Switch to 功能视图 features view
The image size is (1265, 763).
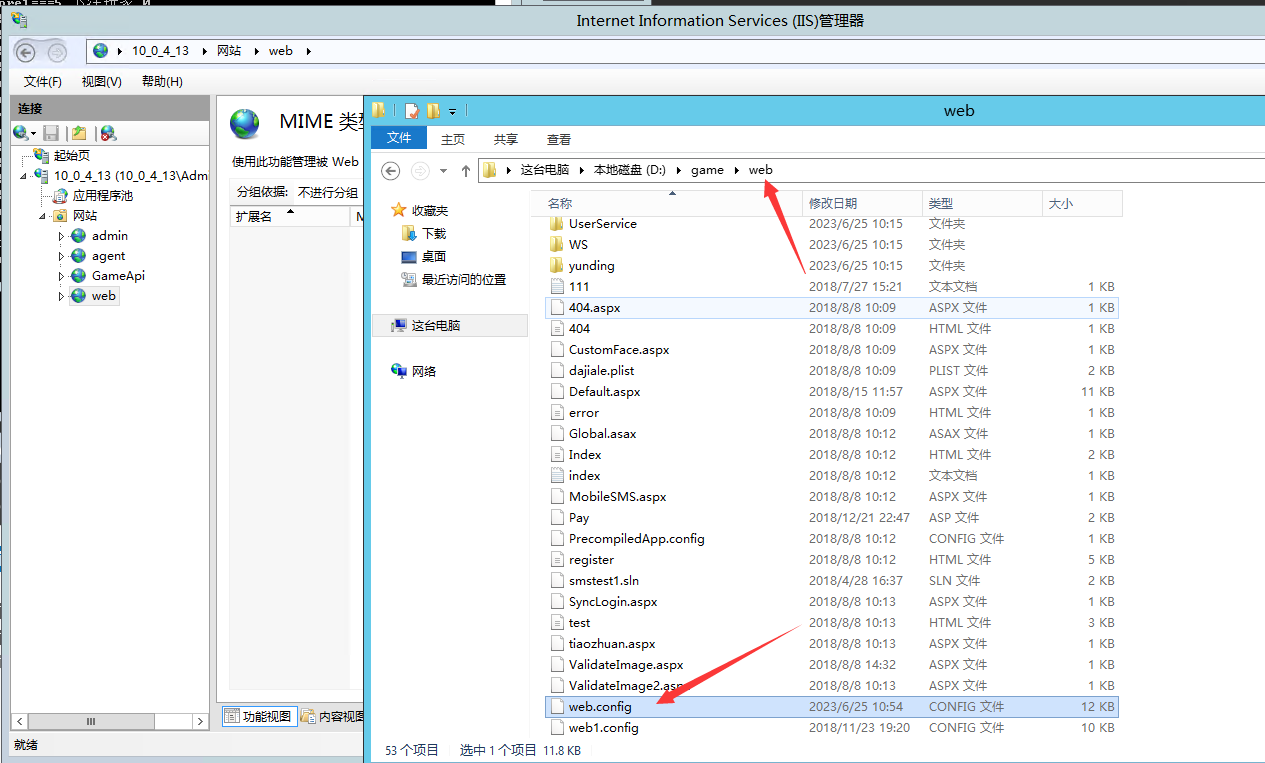(258, 716)
